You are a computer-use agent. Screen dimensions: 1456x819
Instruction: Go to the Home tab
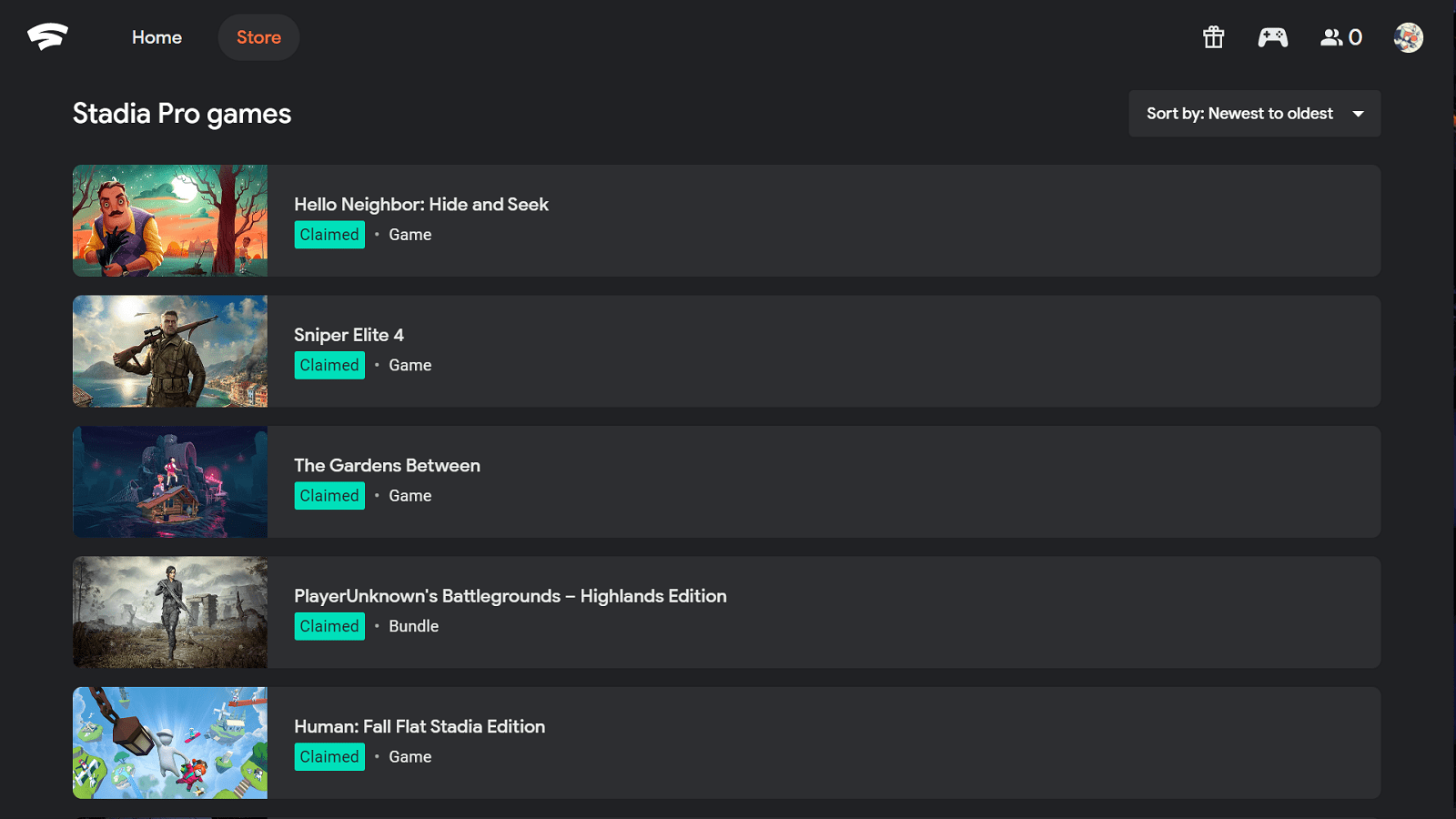coord(157,37)
